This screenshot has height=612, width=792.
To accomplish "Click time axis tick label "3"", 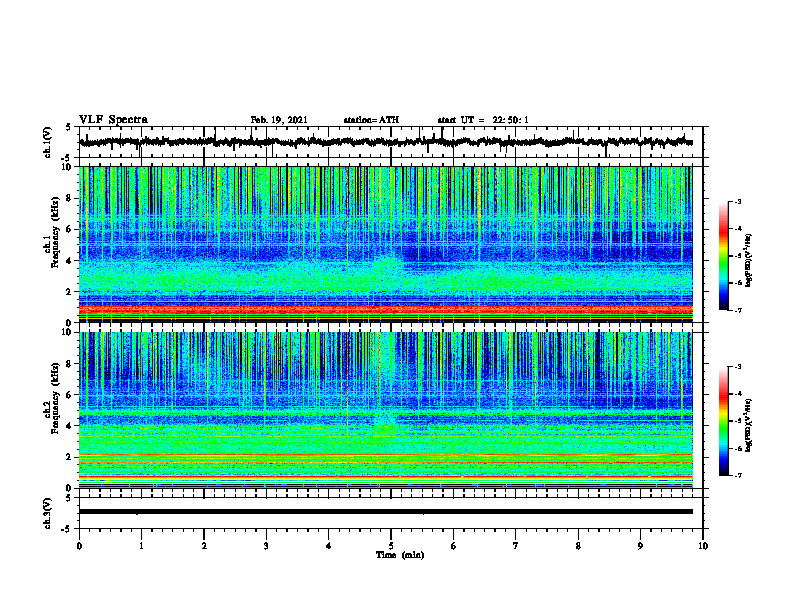I will tap(266, 546).
